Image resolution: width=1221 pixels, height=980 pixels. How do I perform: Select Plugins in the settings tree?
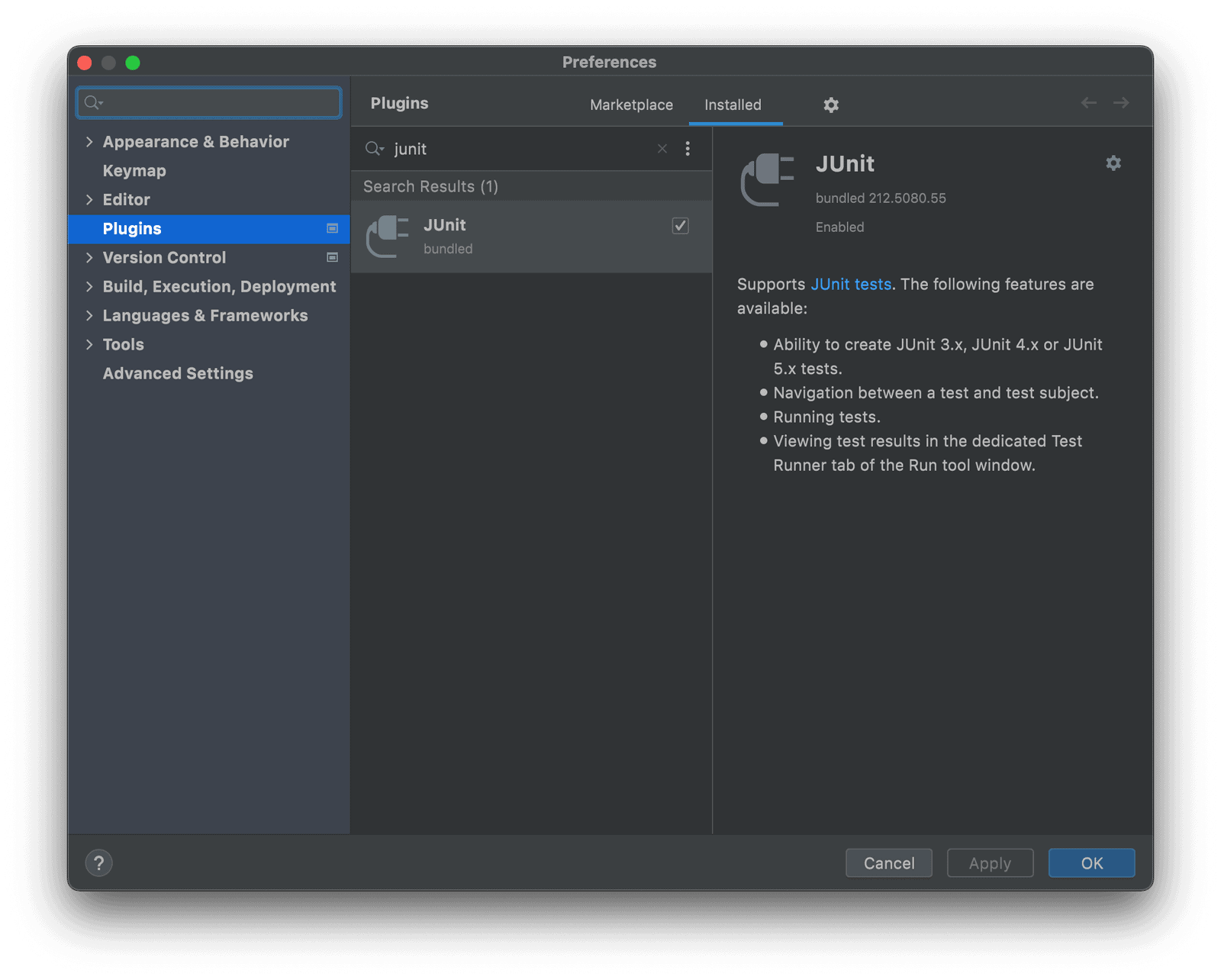tap(208, 229)
